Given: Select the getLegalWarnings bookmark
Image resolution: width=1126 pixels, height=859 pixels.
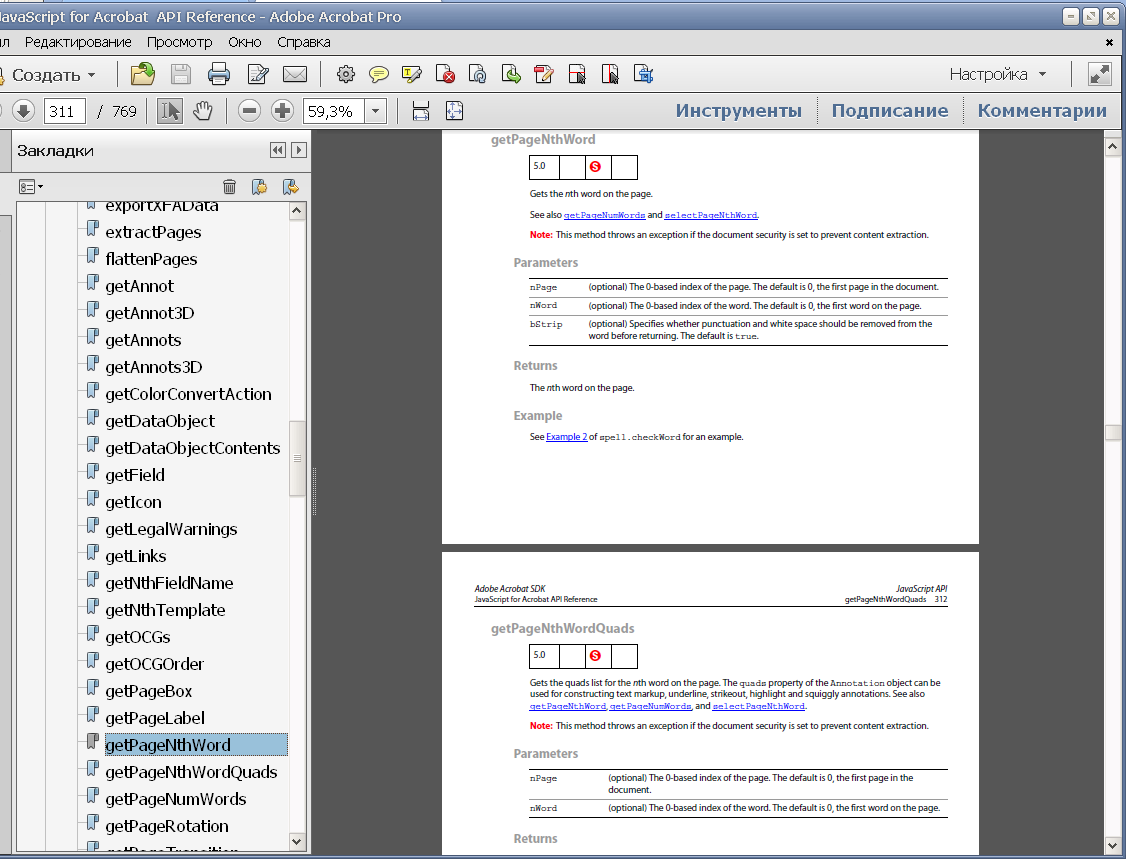Looking at the screenshot, I should pyautogui.click(x=171, y=529).
